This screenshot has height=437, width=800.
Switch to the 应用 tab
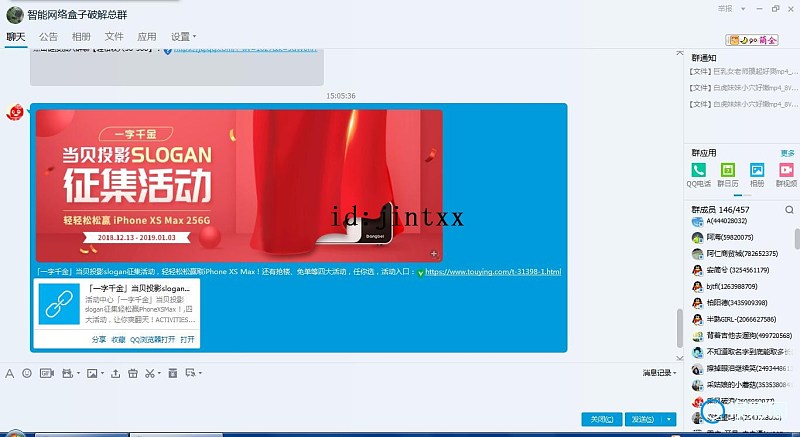[x=146, y=37]
